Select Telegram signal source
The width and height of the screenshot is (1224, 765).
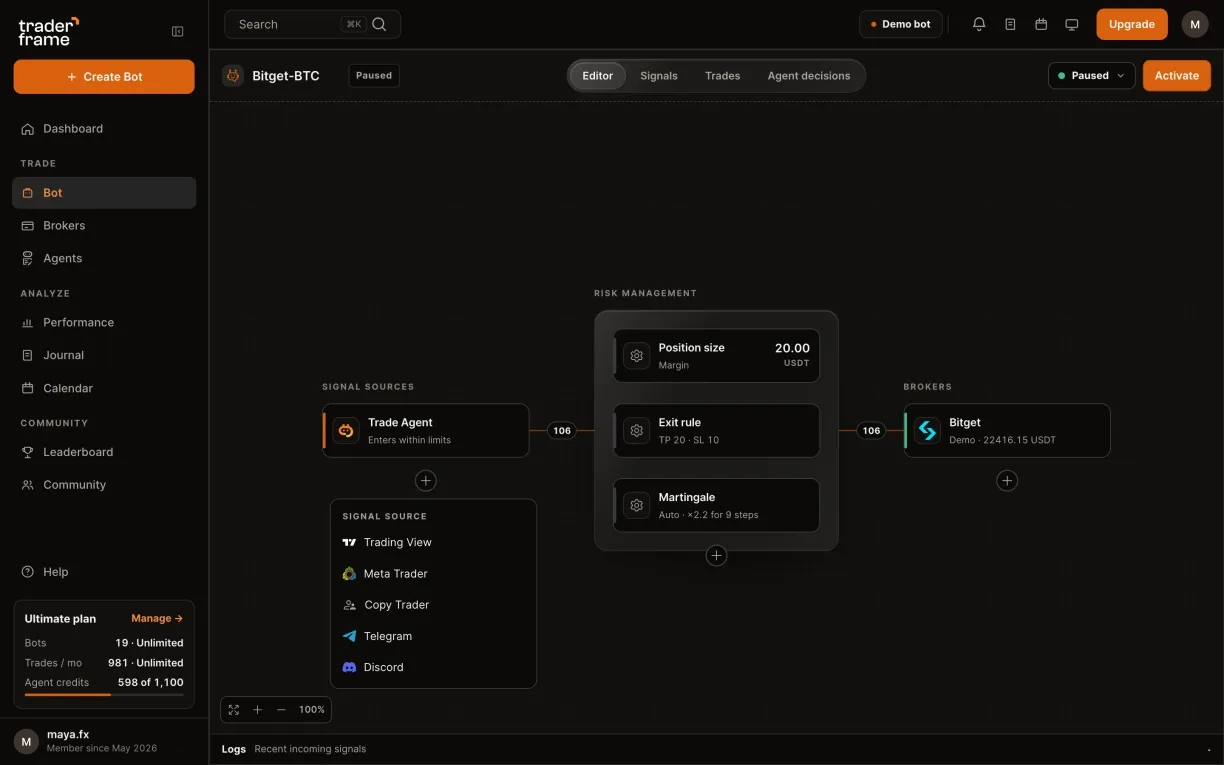pyautogui.click(x=433, y=636)
